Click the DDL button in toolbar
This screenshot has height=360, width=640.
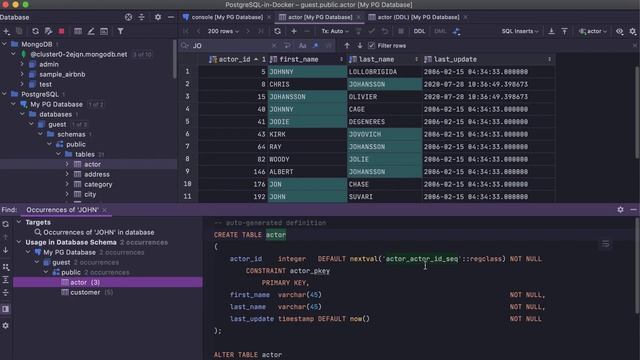[419, 31]
